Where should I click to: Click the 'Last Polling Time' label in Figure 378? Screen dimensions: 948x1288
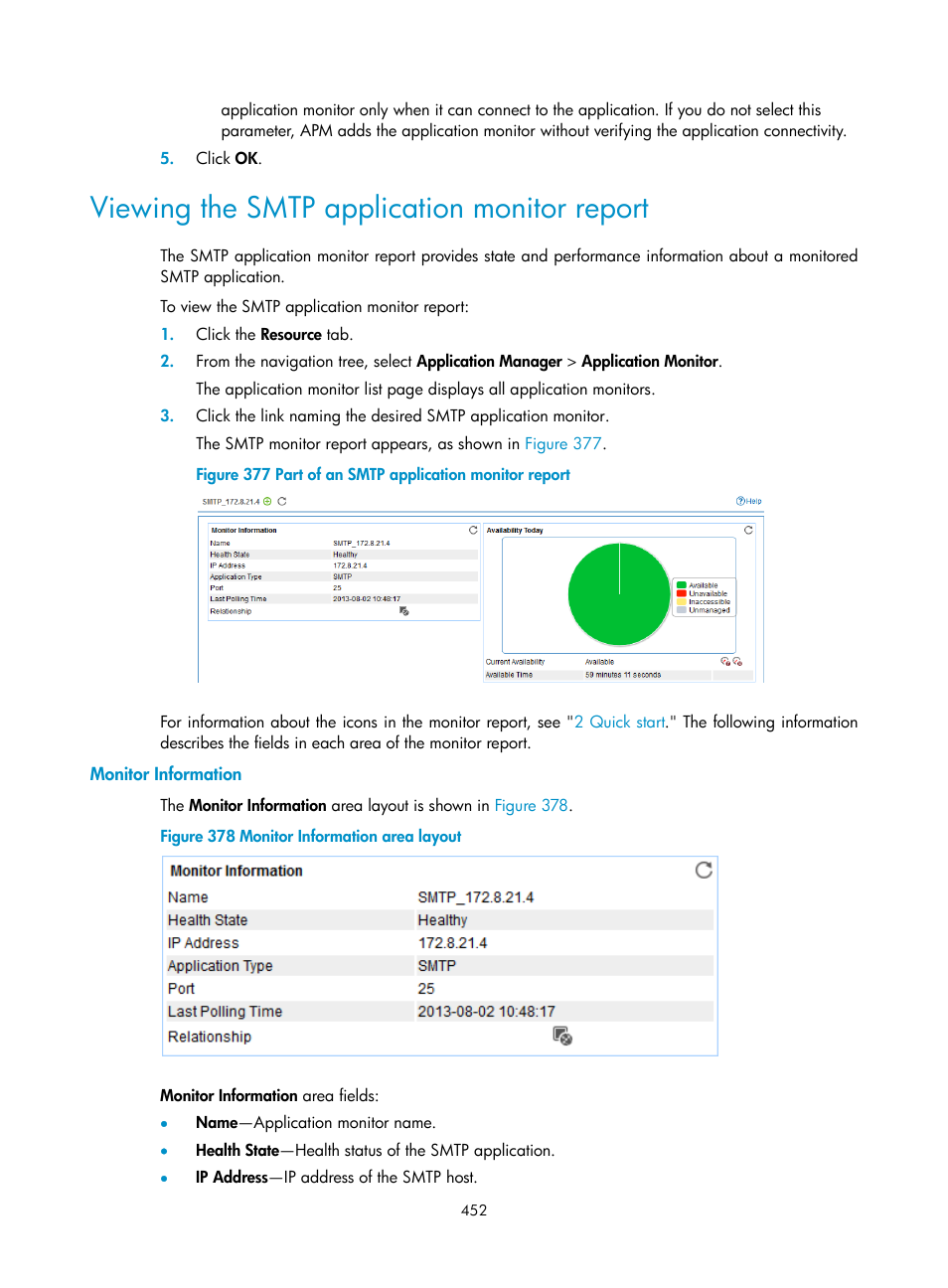[x=225, y=1012]
